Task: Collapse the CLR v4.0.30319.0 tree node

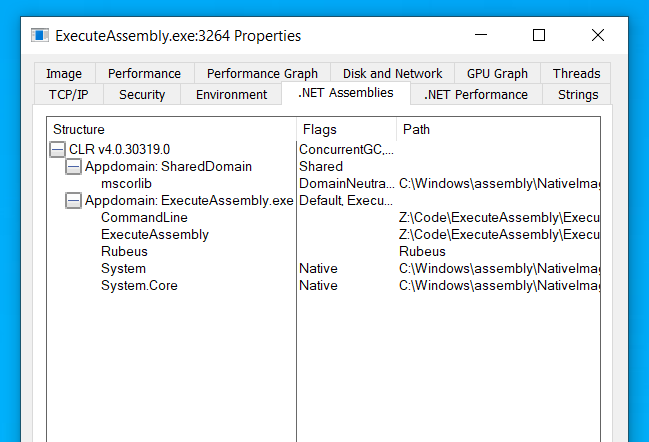Action: coord(57,149)
